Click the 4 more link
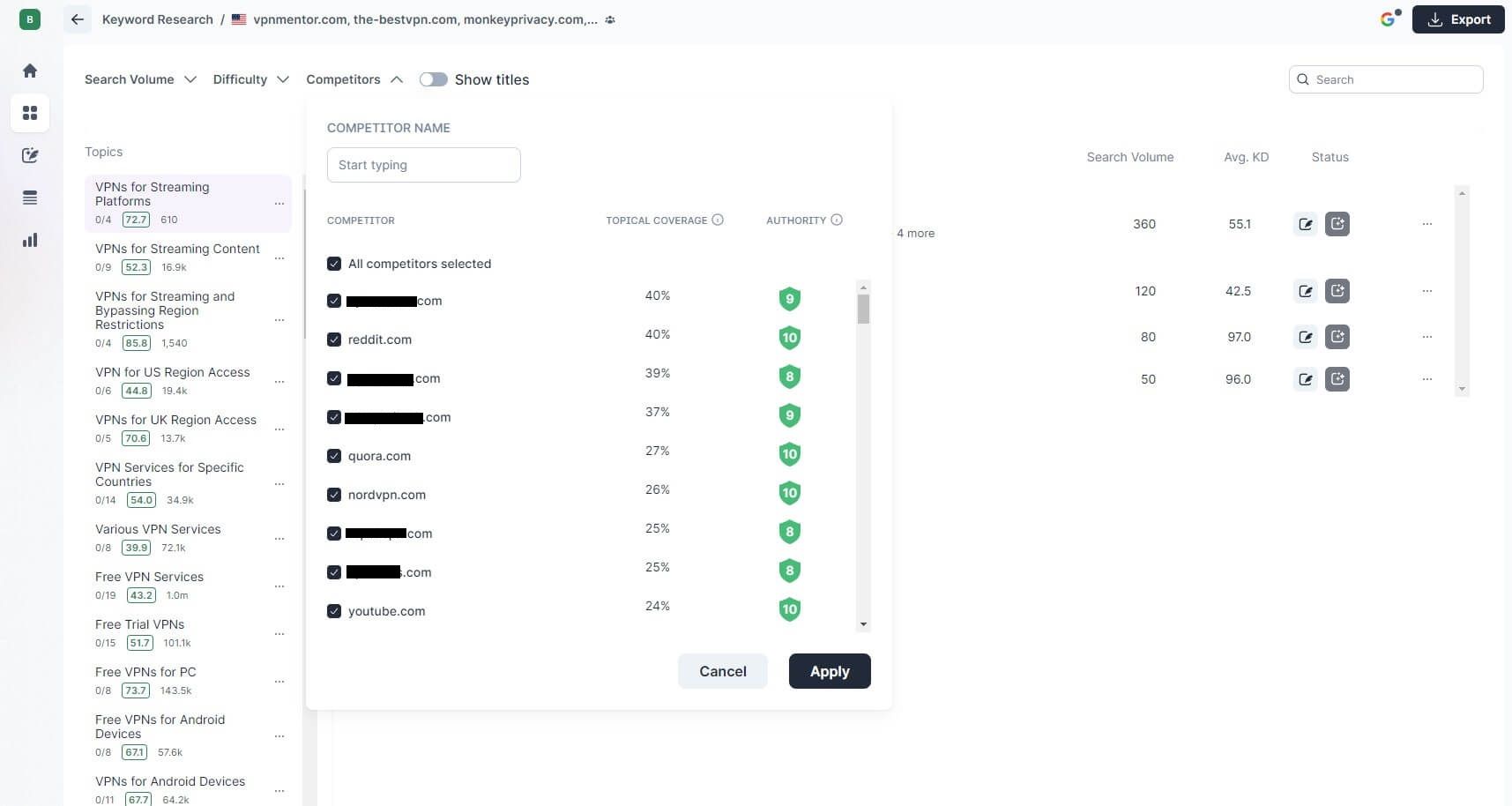The width and height of the screenshot is (1512, 806). click(x=916, y=233)
